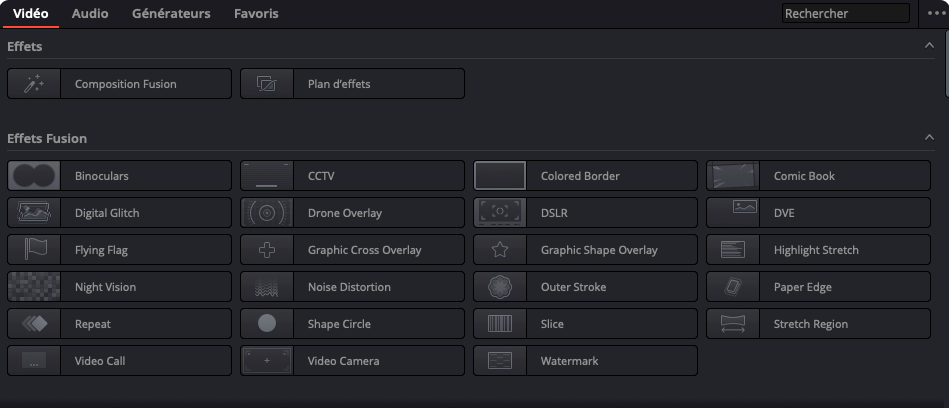Select the Graphic Shape Overlay star icon
Viewport: 949px width, 408px height.
(500, 250)
